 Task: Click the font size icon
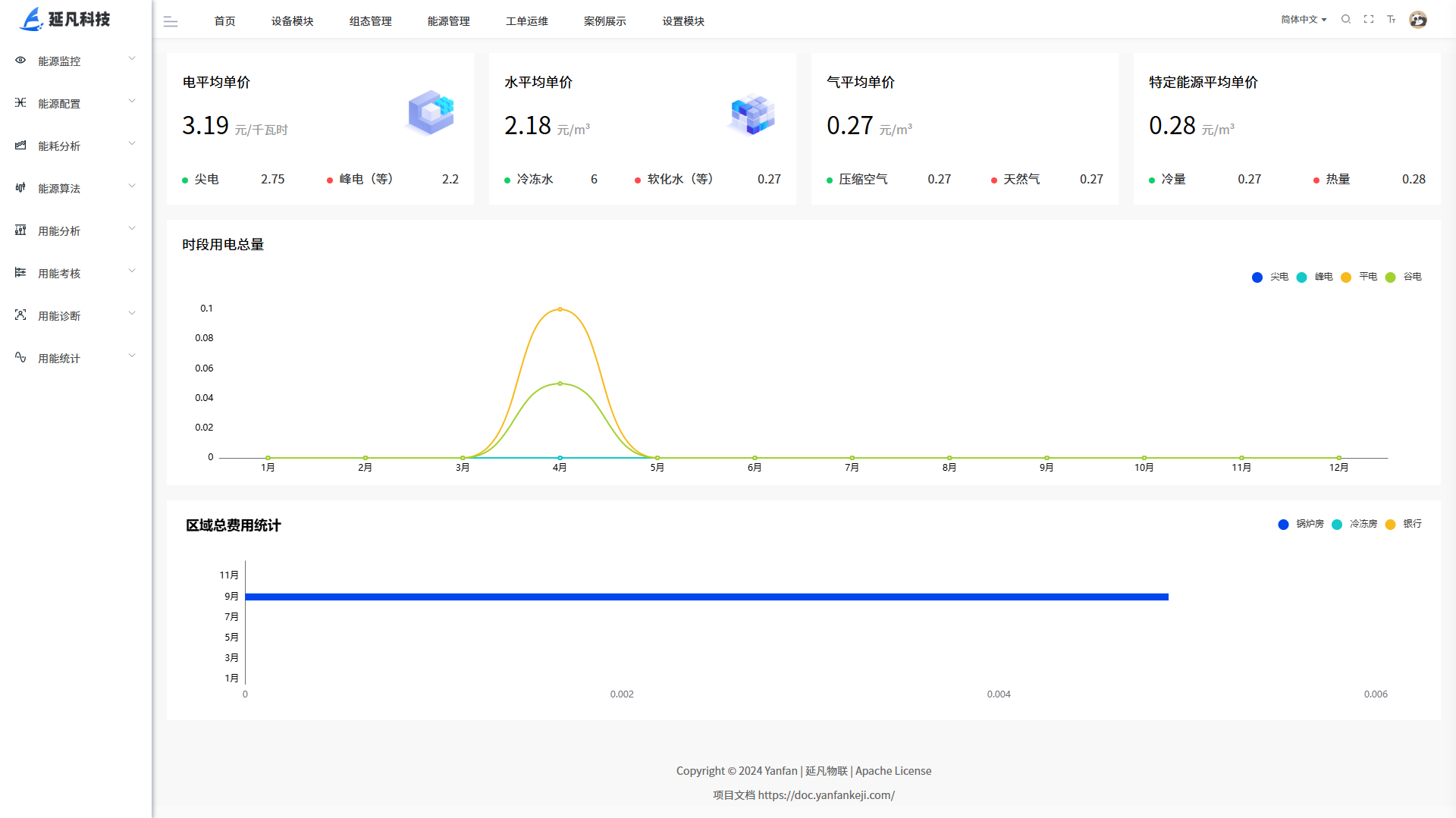point(1392,20)
